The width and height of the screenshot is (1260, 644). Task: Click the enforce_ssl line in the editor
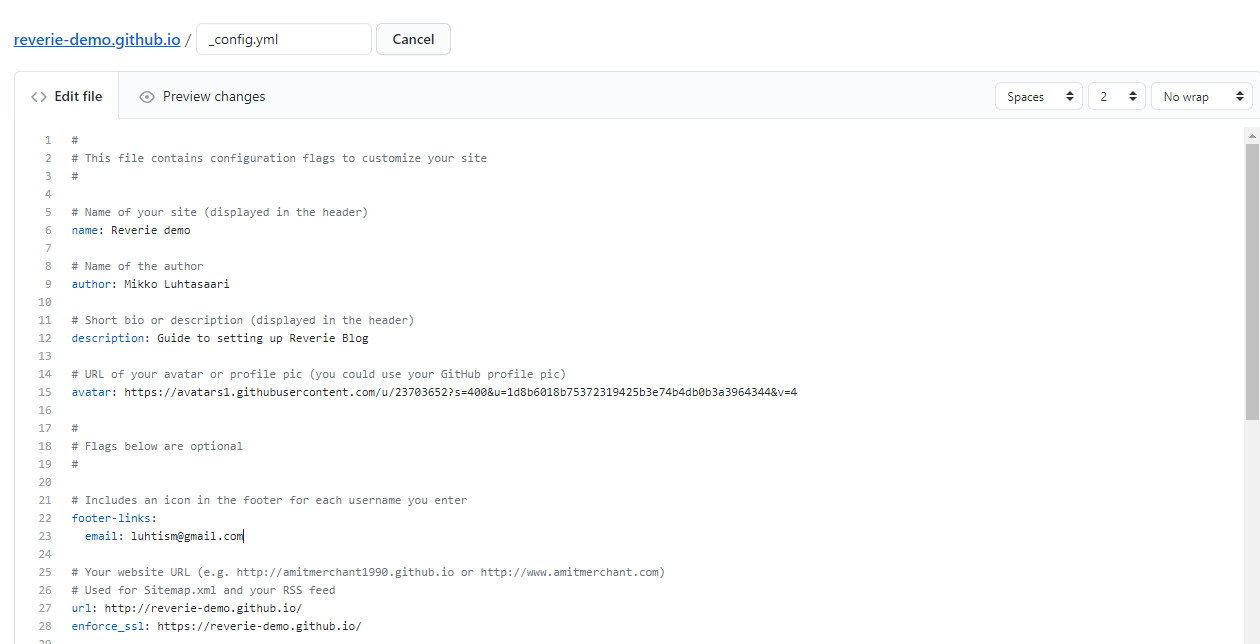[215, 625]
